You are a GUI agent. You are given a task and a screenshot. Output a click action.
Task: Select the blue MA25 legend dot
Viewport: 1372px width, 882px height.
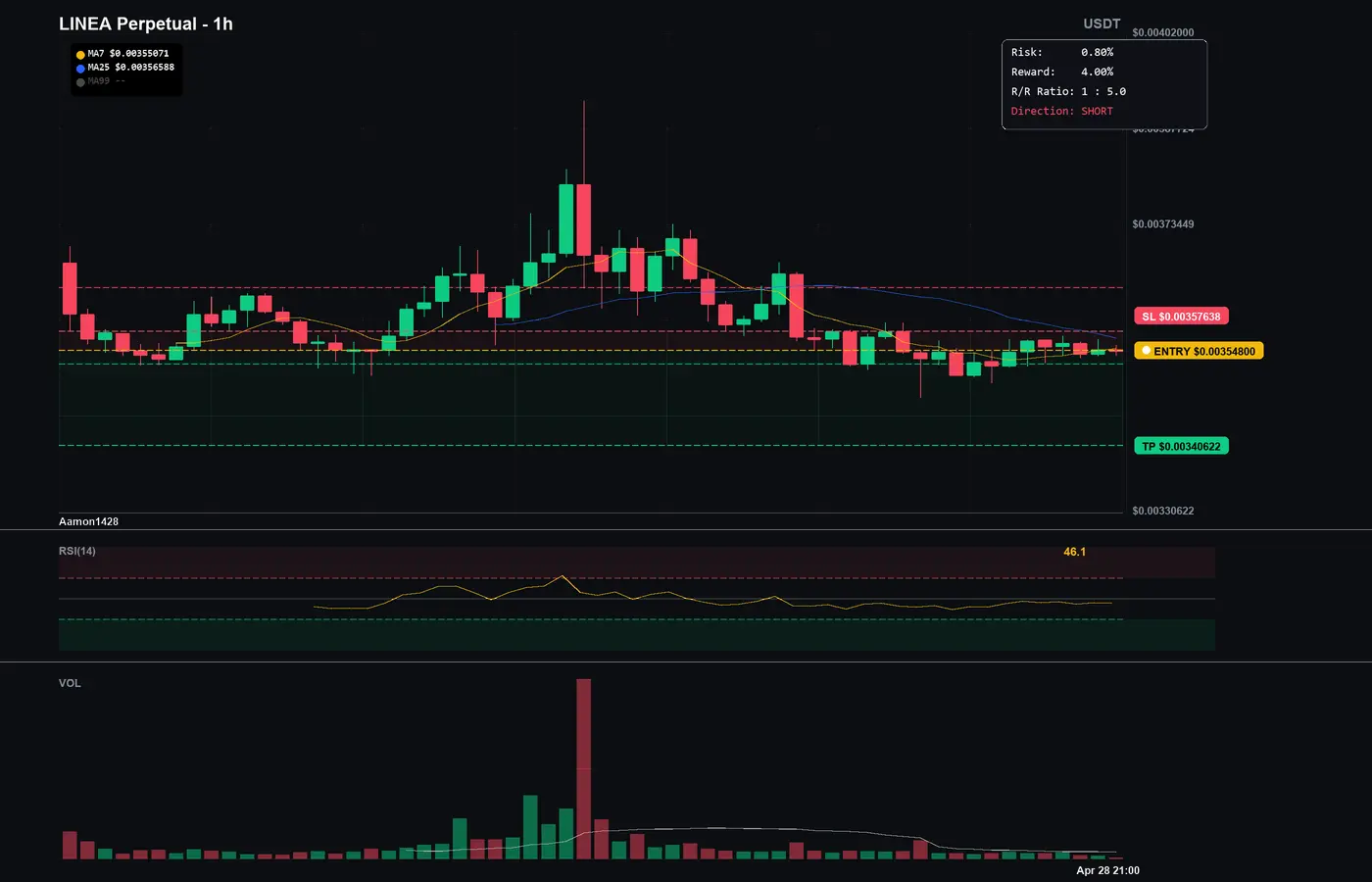click(x=80, y=69)
